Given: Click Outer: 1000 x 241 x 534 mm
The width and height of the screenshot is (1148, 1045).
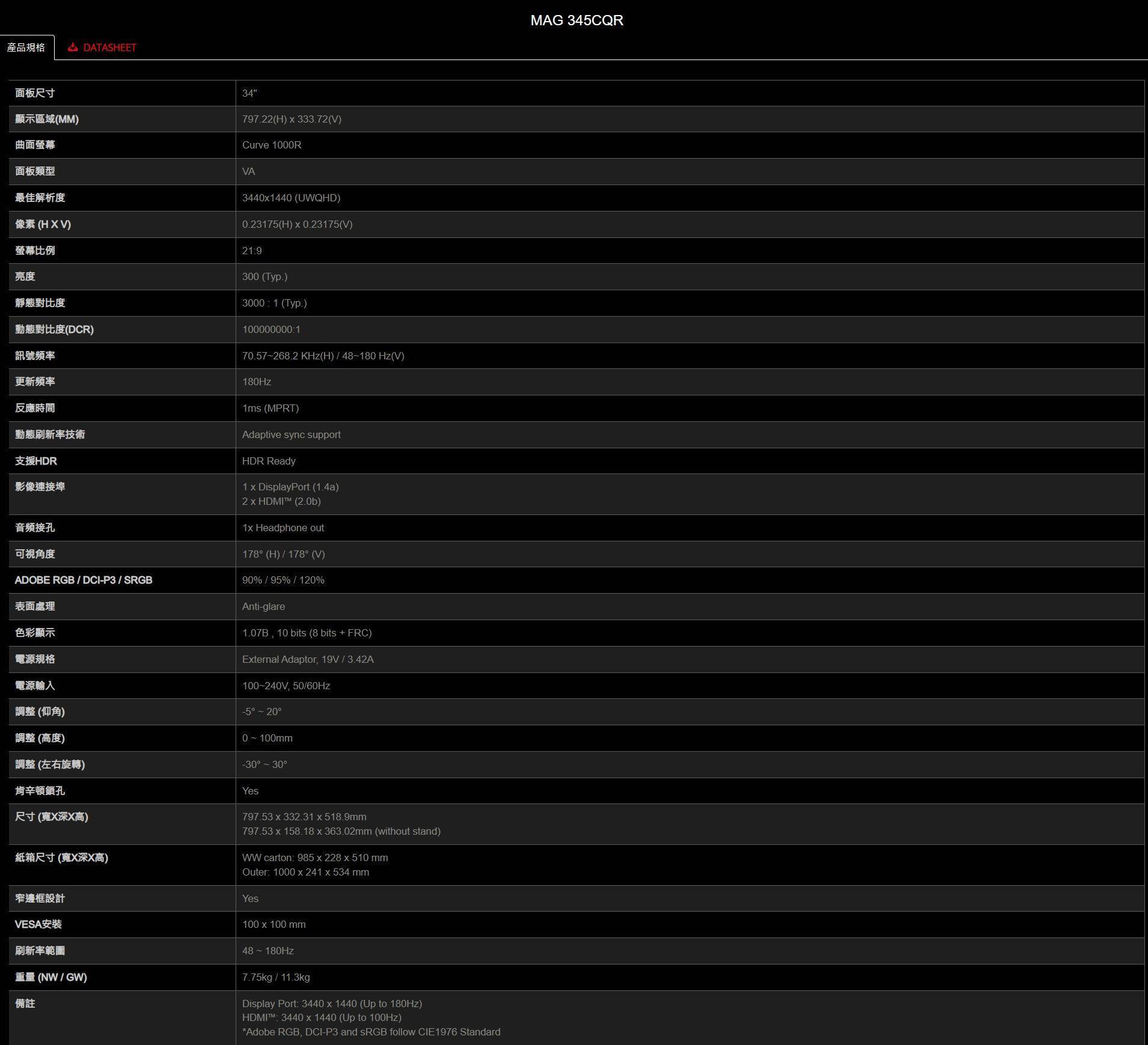Looking at the screenshot, I should (305, 872).
